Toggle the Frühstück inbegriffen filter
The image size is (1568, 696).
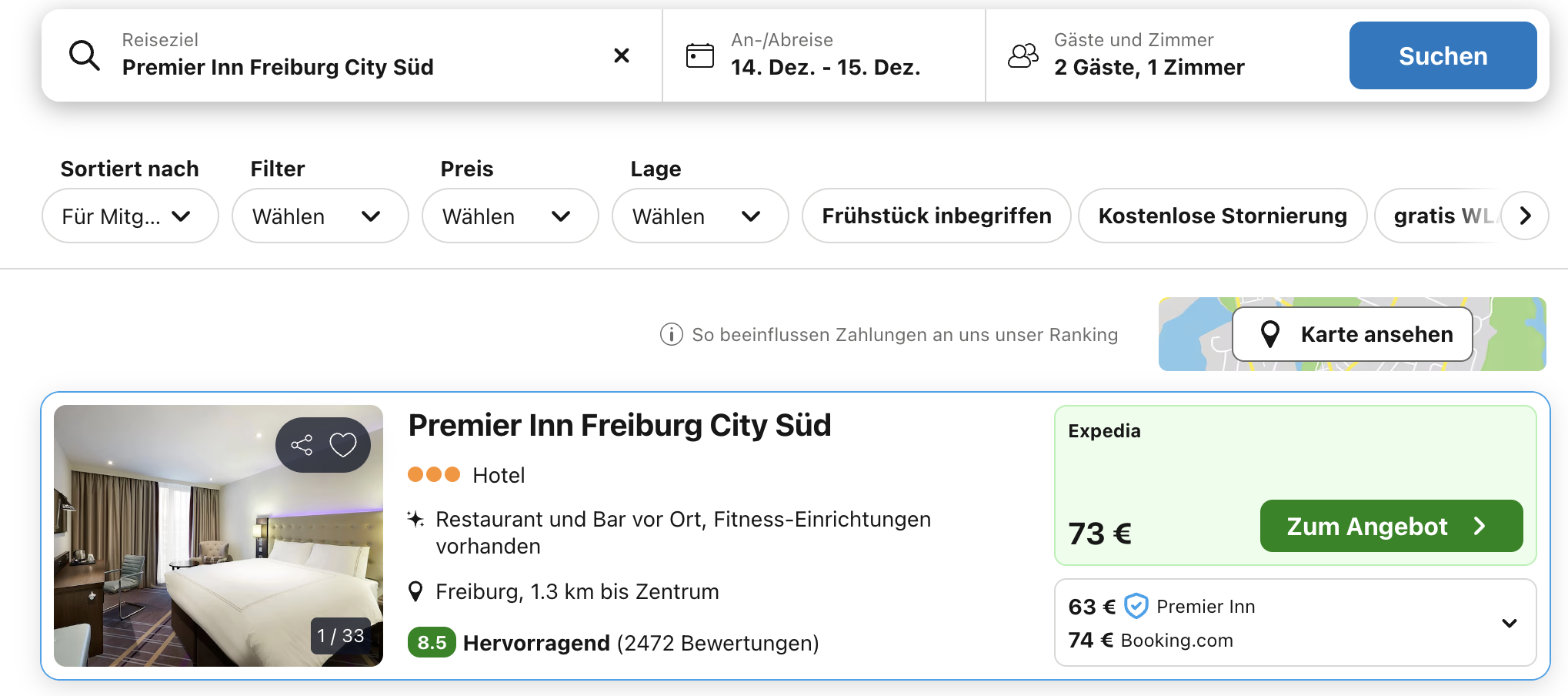(936, 216)
